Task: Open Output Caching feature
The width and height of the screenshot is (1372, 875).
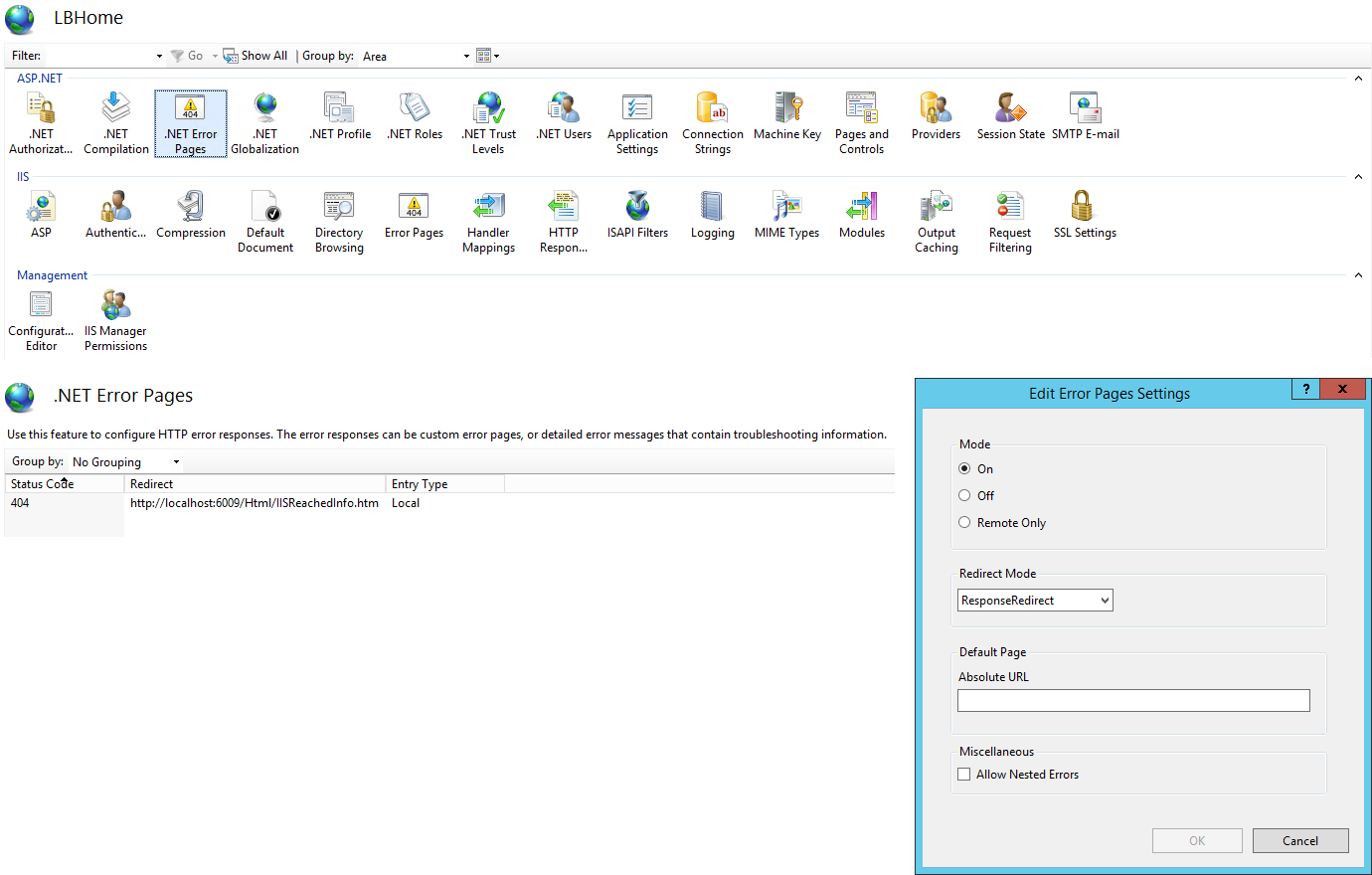Action: (x=937, y=222)
